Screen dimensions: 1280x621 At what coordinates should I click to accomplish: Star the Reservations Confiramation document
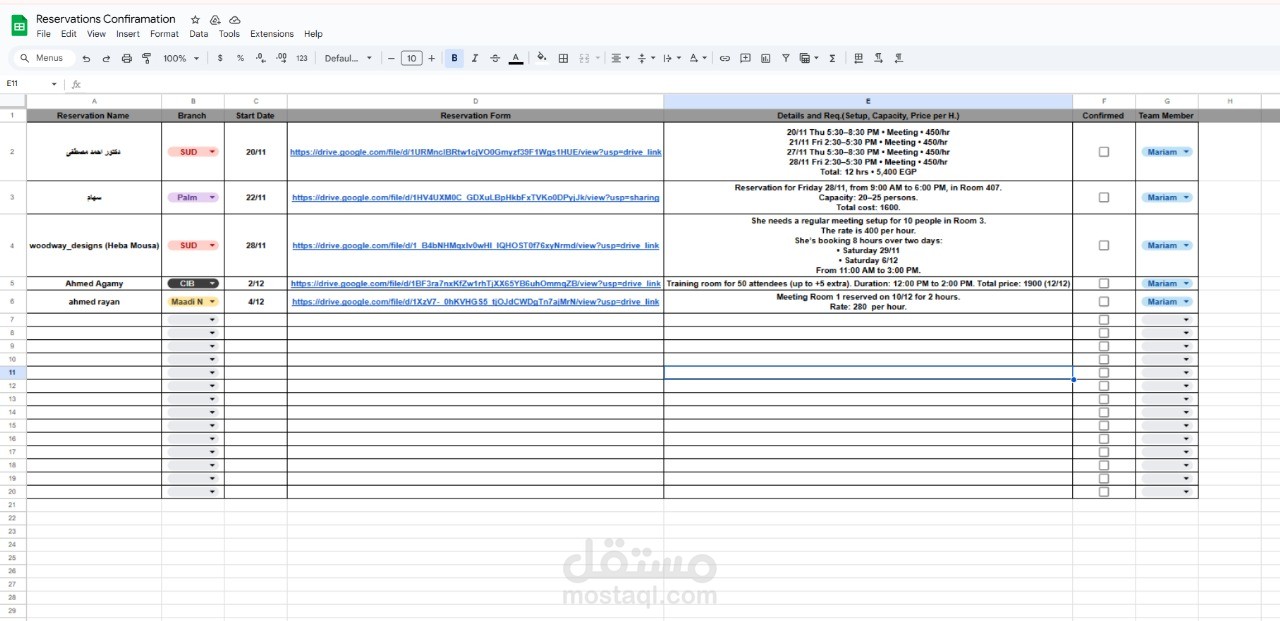(x=195, y=19)
